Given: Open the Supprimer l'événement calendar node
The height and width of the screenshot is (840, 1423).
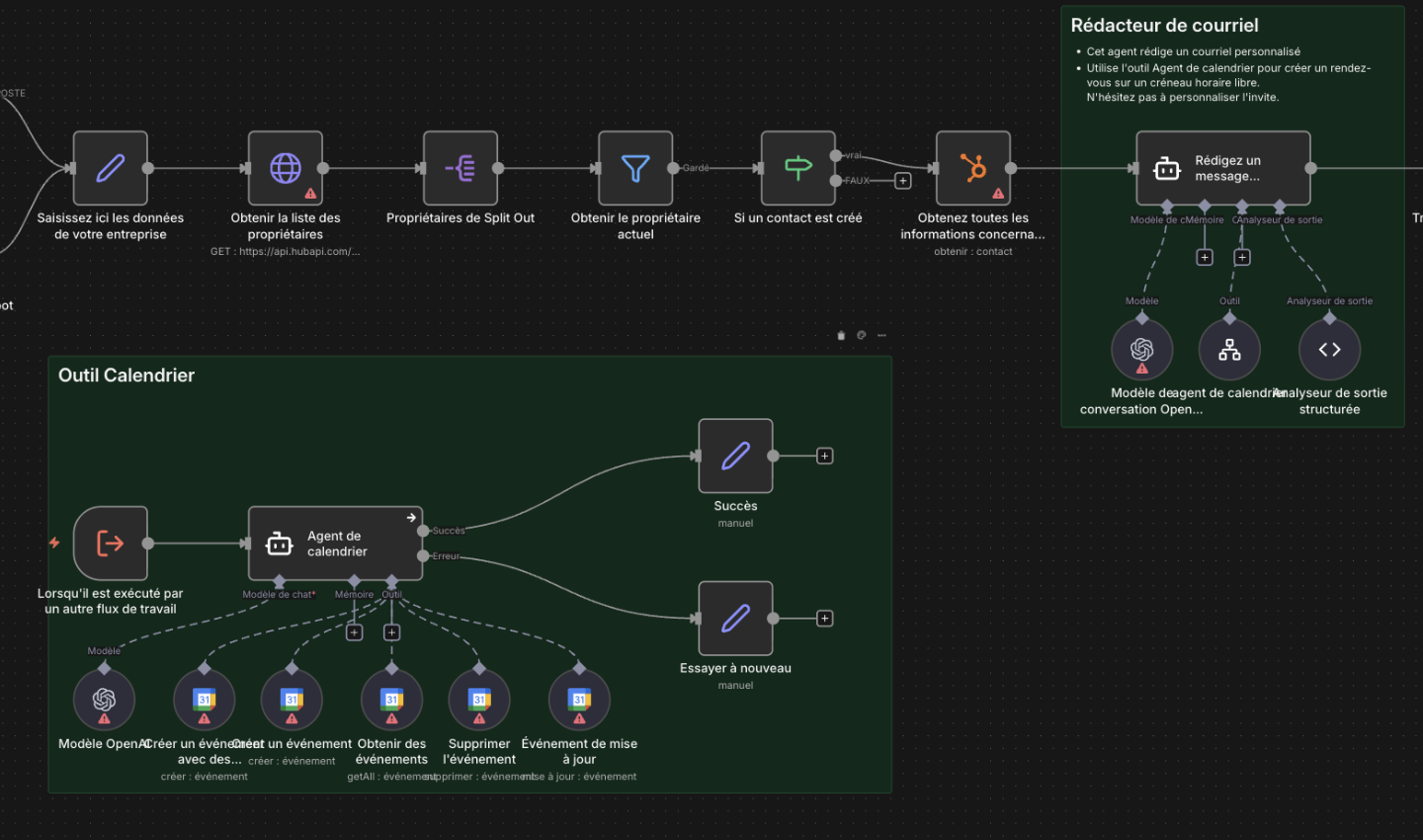Looking at the screenshot, I should pos(479,700).
